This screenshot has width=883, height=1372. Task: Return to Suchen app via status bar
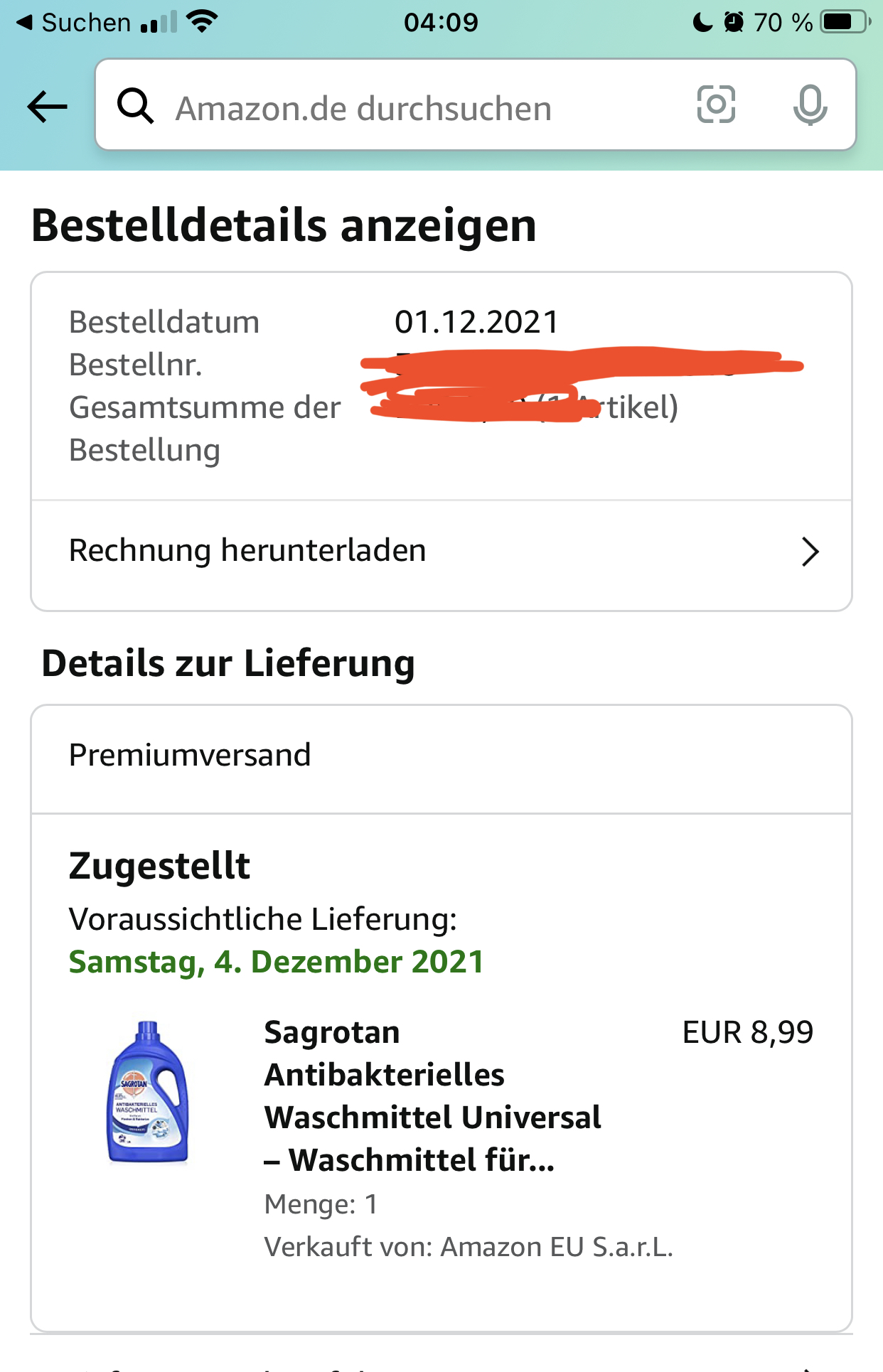point(73,22)
